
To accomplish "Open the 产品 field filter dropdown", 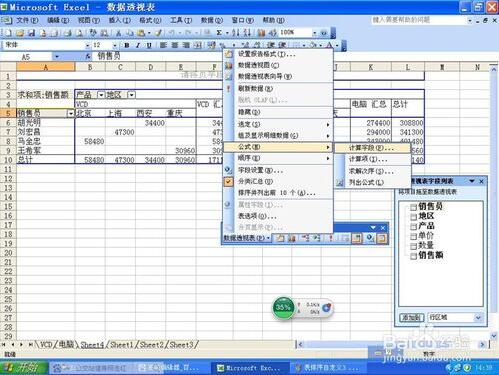I will pyautogui.click(x=101, y=95).
